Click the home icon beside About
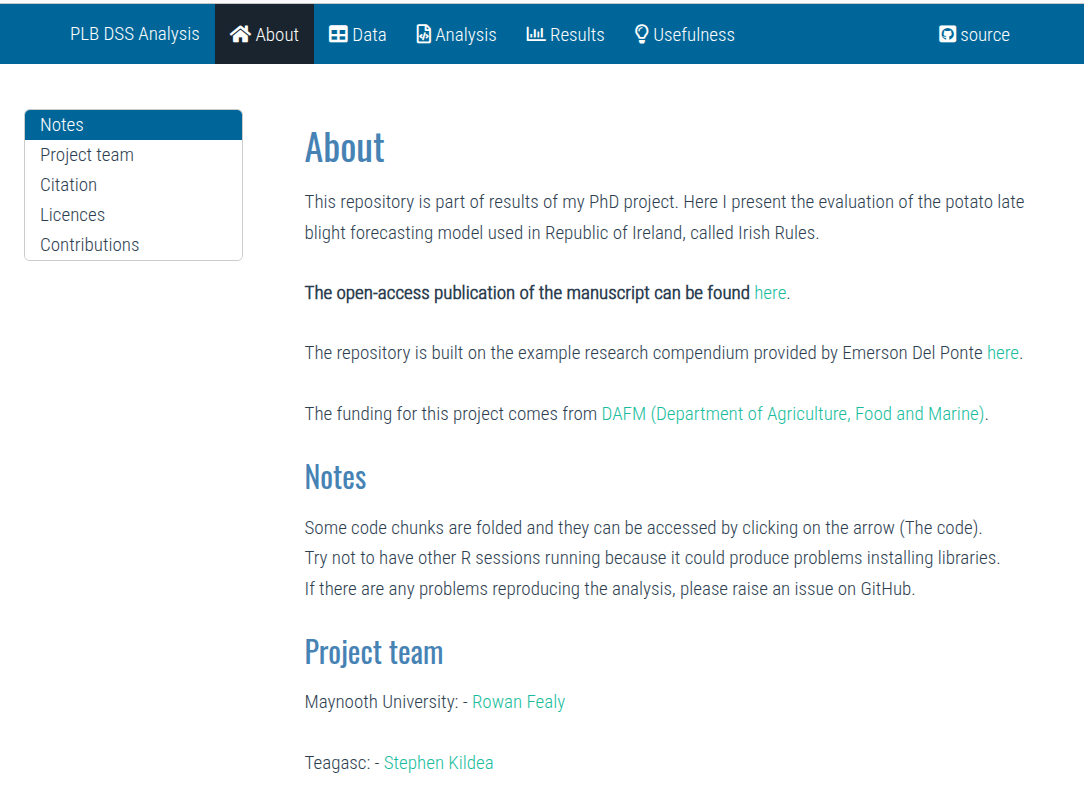Viewport: 1084px width, 787px height. [x=240, y=34]
